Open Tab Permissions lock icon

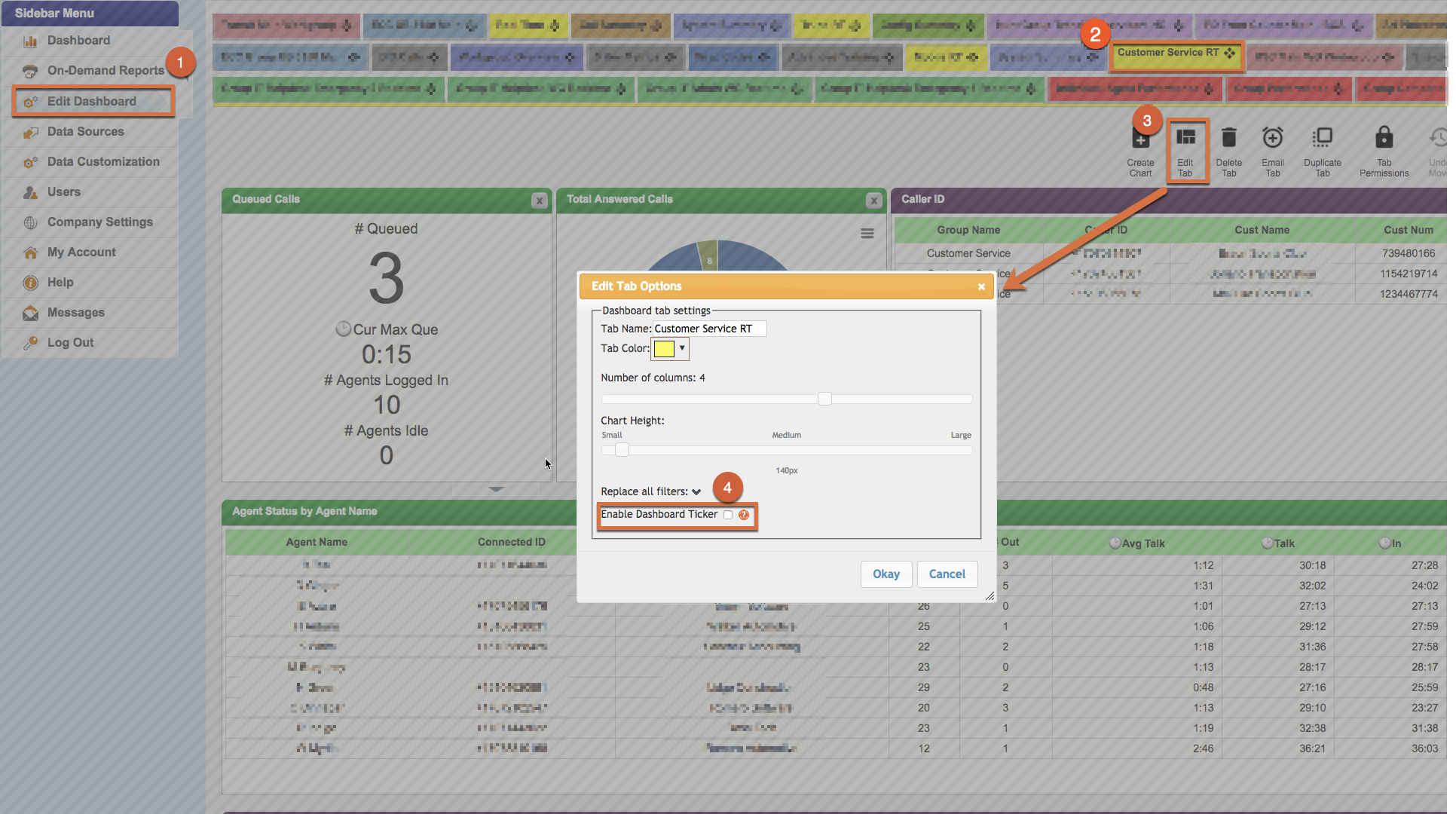point(1384,138)
